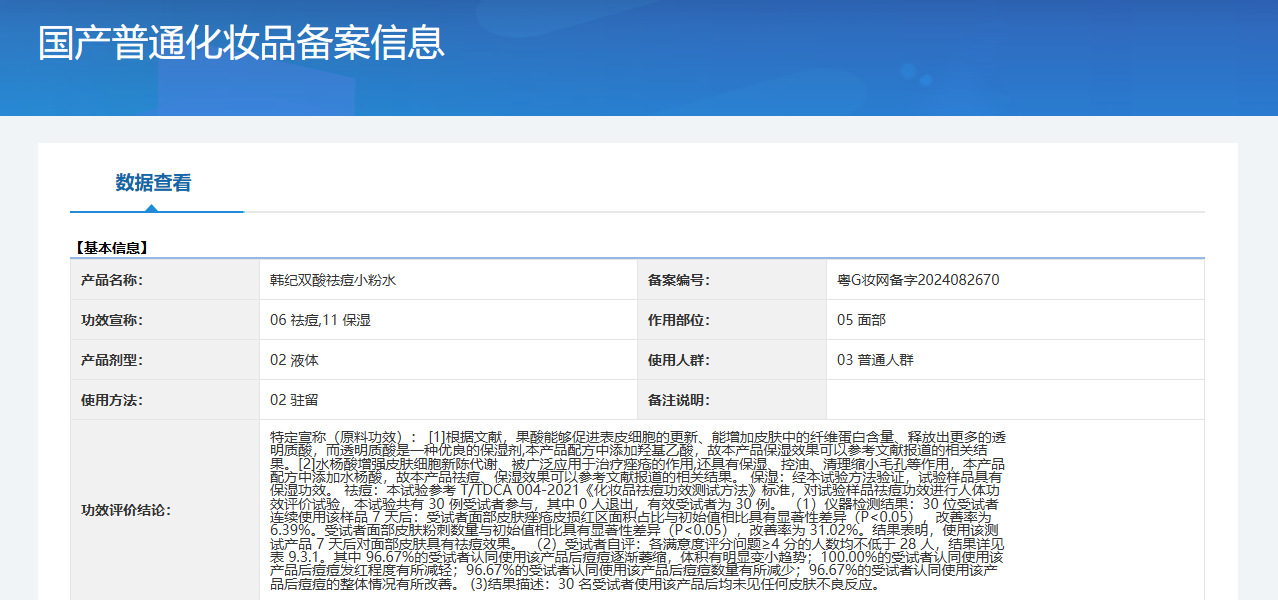Click the 功效宣称 label cell

point(165,320)
